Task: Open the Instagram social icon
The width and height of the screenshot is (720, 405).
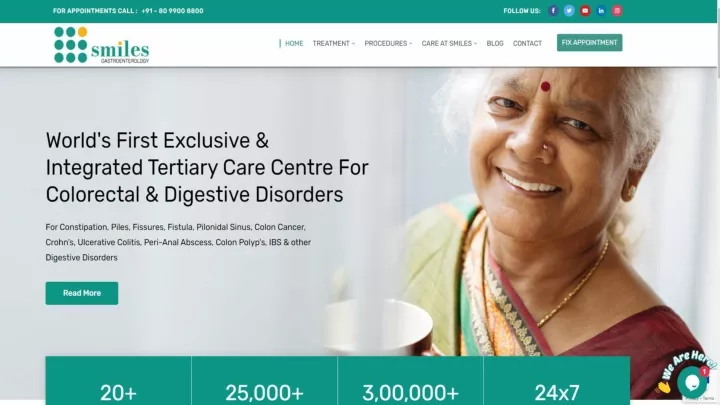Action: [x=617, y=11]
